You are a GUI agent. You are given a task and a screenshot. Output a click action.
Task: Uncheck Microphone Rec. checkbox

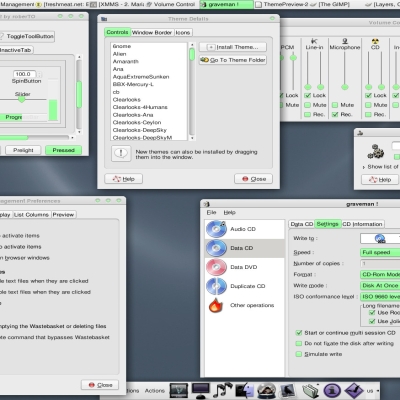[335, 114]
